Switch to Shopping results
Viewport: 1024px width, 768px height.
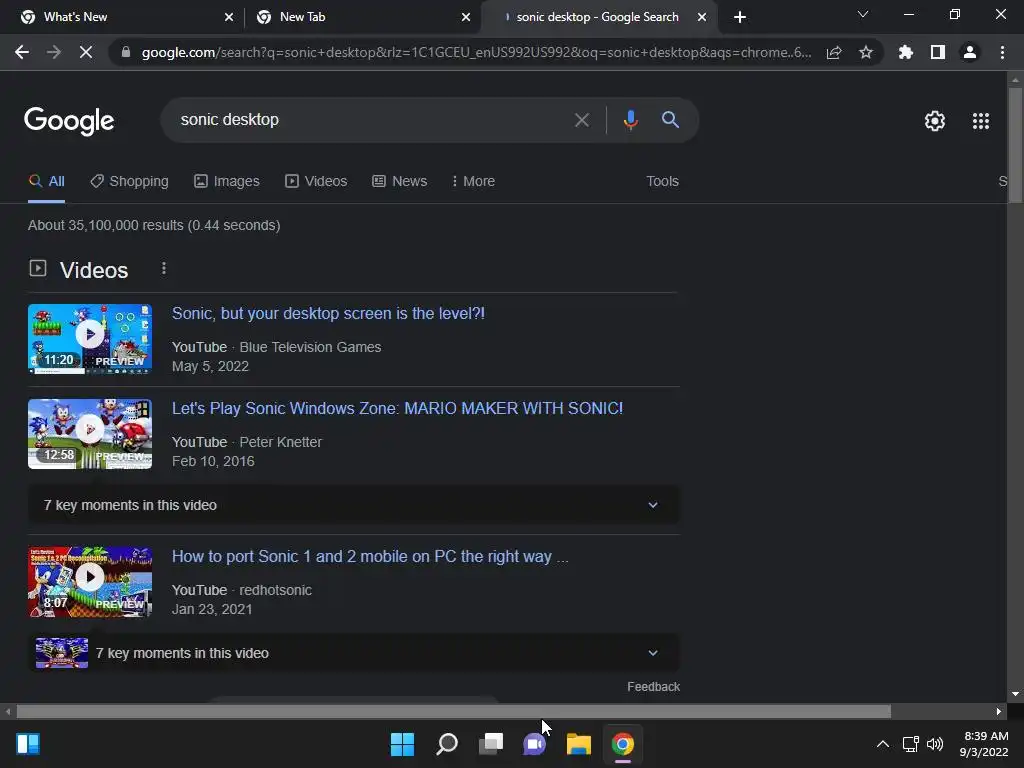(129, 182)
